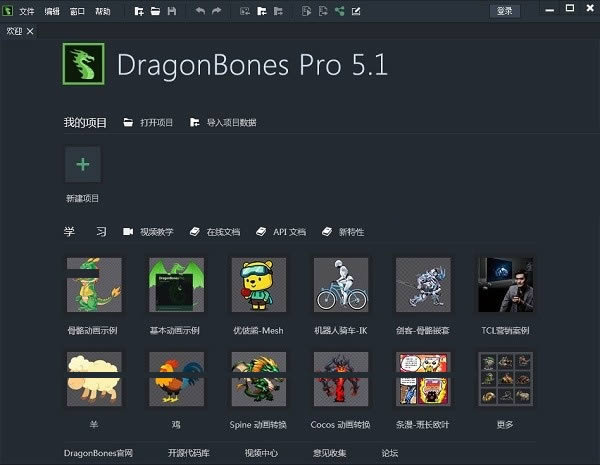Open 开源代码库 source repository link

189,453
